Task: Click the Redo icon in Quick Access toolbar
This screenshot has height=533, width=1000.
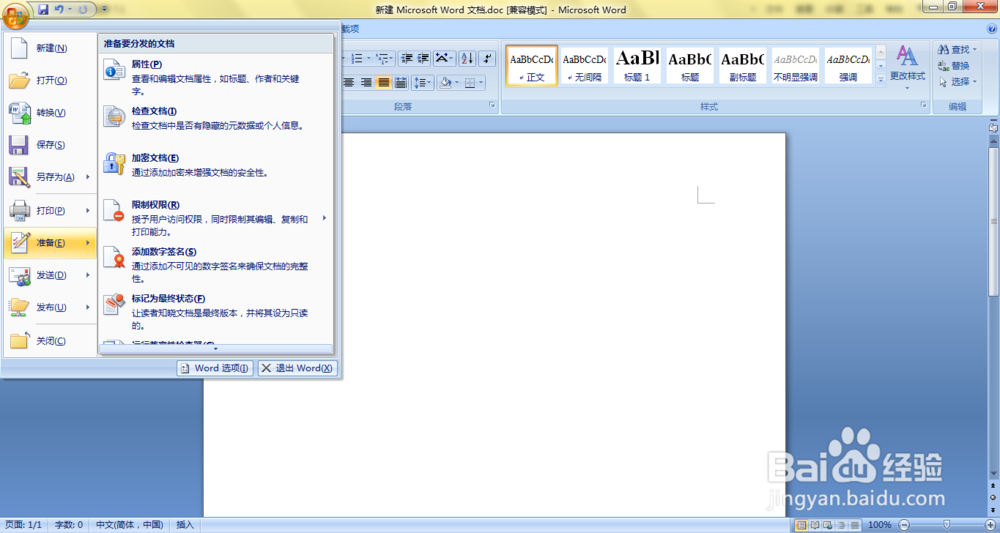Action: (83, 10)
